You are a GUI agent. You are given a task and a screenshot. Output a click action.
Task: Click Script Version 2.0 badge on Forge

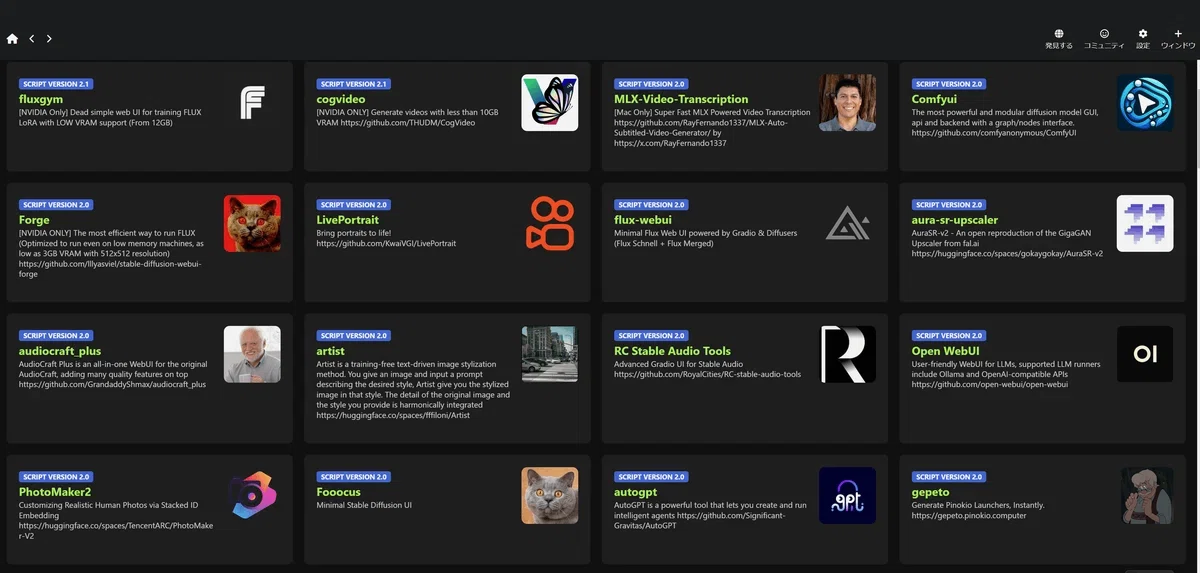coord(56,205)
